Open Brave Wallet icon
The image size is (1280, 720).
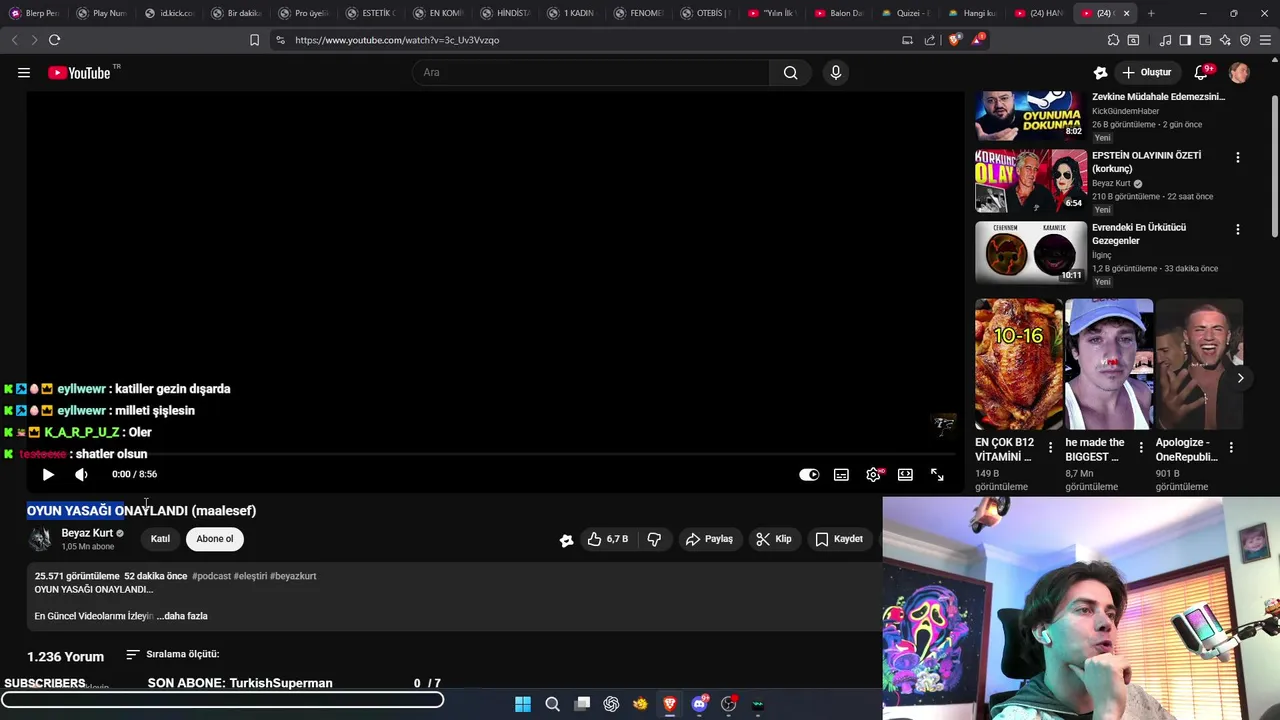tap(1205, 40)
